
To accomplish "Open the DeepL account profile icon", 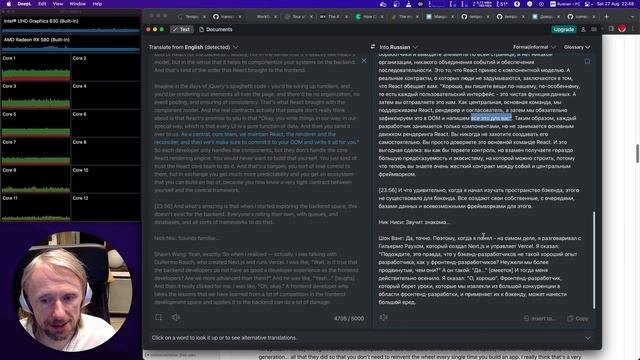I will click(x=583, y=29).
